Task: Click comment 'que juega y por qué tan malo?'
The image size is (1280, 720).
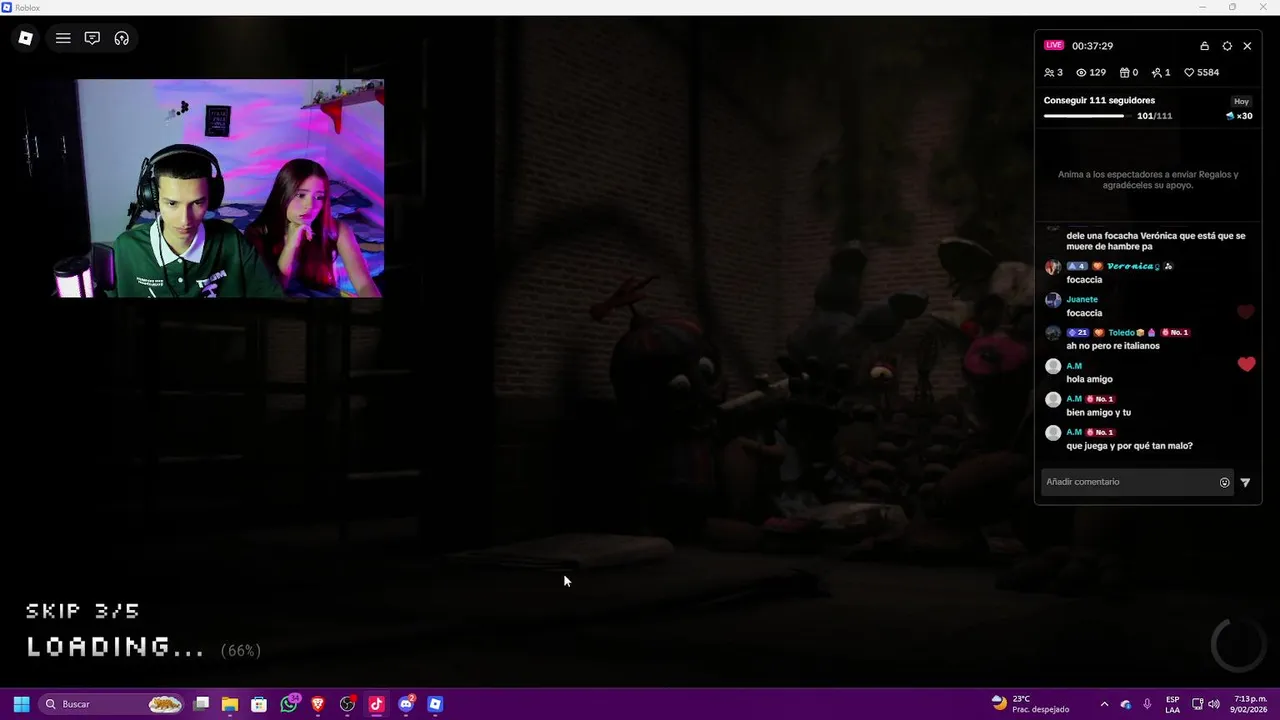Action: pyautogui.click(x=1129, y=446)
